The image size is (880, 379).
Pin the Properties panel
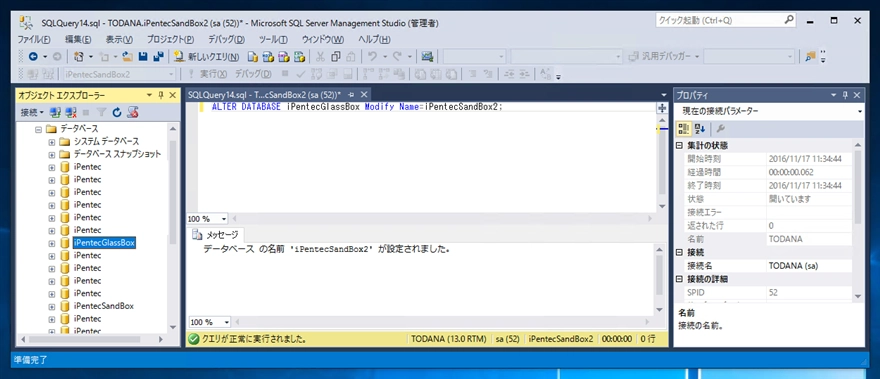(x=845, y=95)
